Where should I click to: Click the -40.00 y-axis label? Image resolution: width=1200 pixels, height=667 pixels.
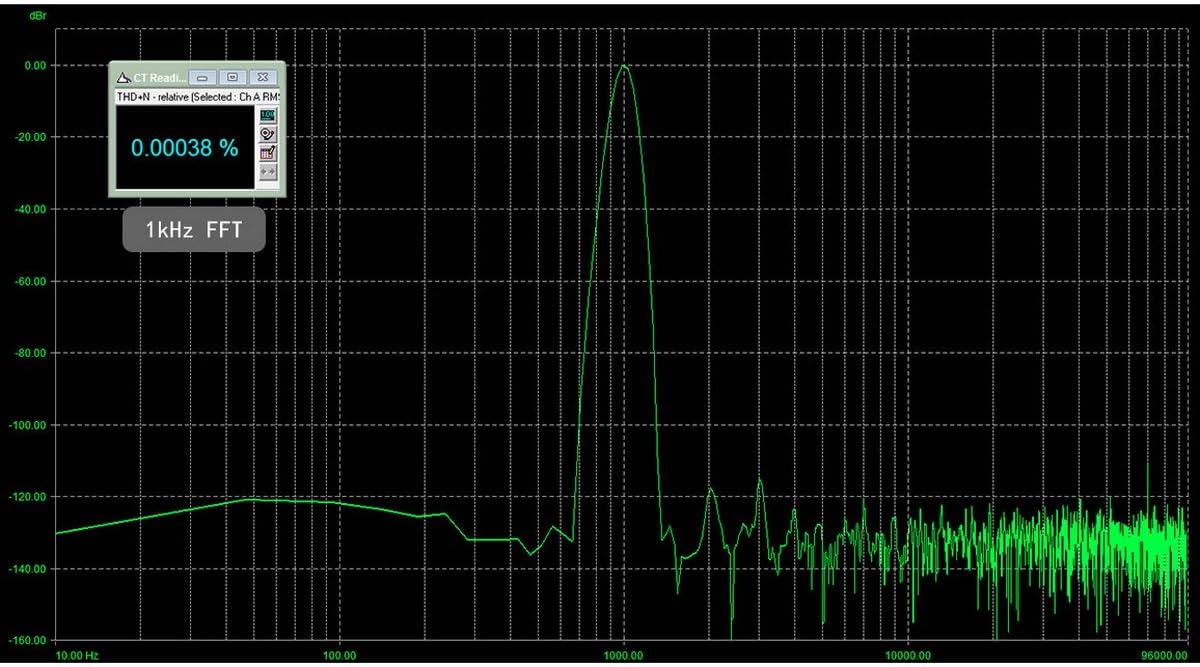tap(29, 209)
